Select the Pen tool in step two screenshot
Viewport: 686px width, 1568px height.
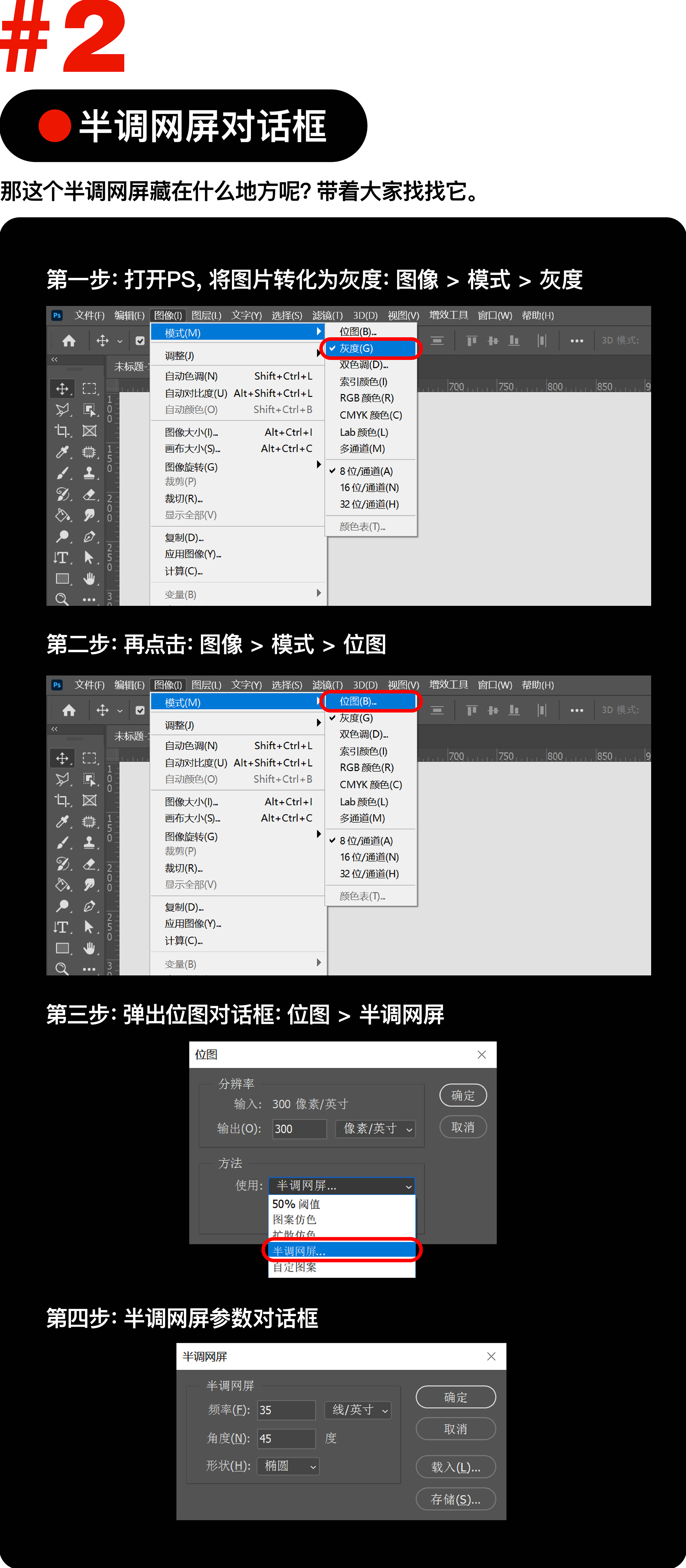(x=89, y=906)
